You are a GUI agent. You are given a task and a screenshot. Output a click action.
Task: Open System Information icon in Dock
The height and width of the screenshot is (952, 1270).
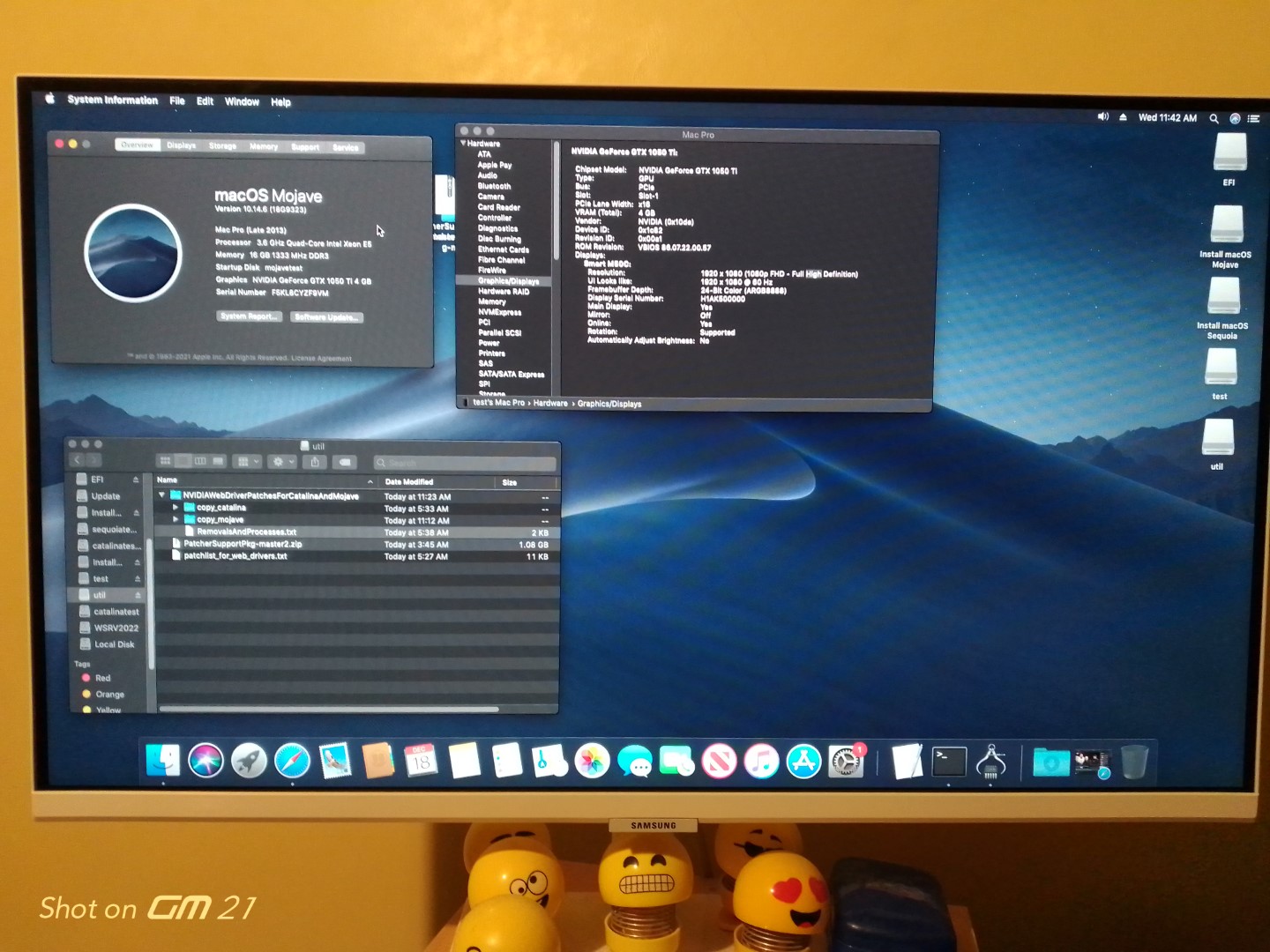pos(991,761)
